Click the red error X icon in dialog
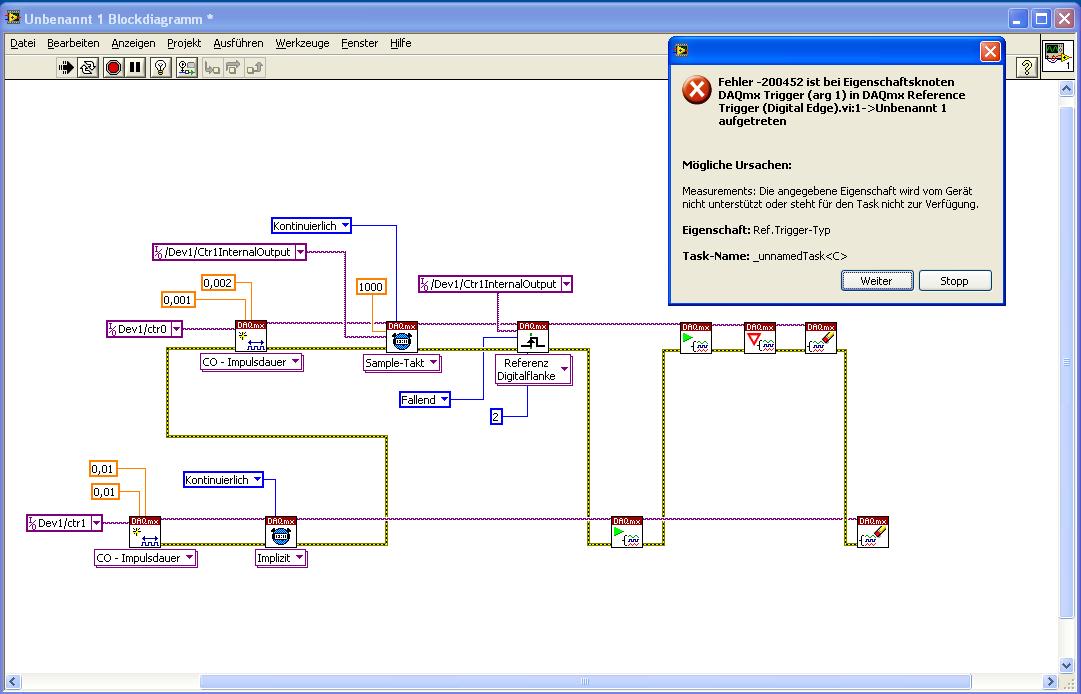The width and height of the screenshot is (1081, 694). click(x=697, y=90)
